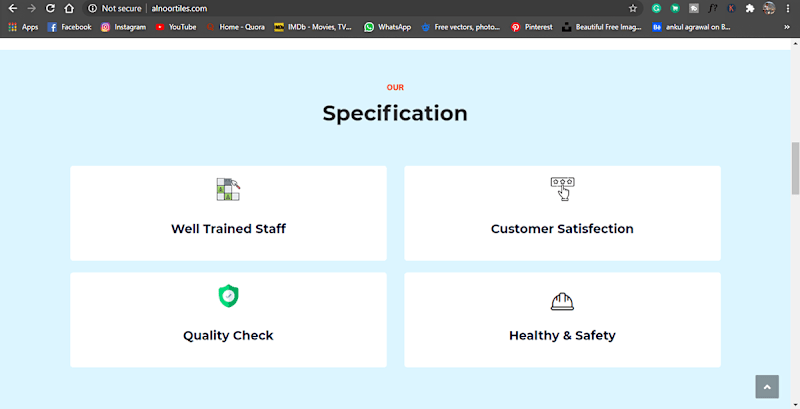The width and height of the screenshot is (800, 409).
Task: Expand hidden bookmarks with double chevron
Action: pyautogui.click(x=787, y=27)
